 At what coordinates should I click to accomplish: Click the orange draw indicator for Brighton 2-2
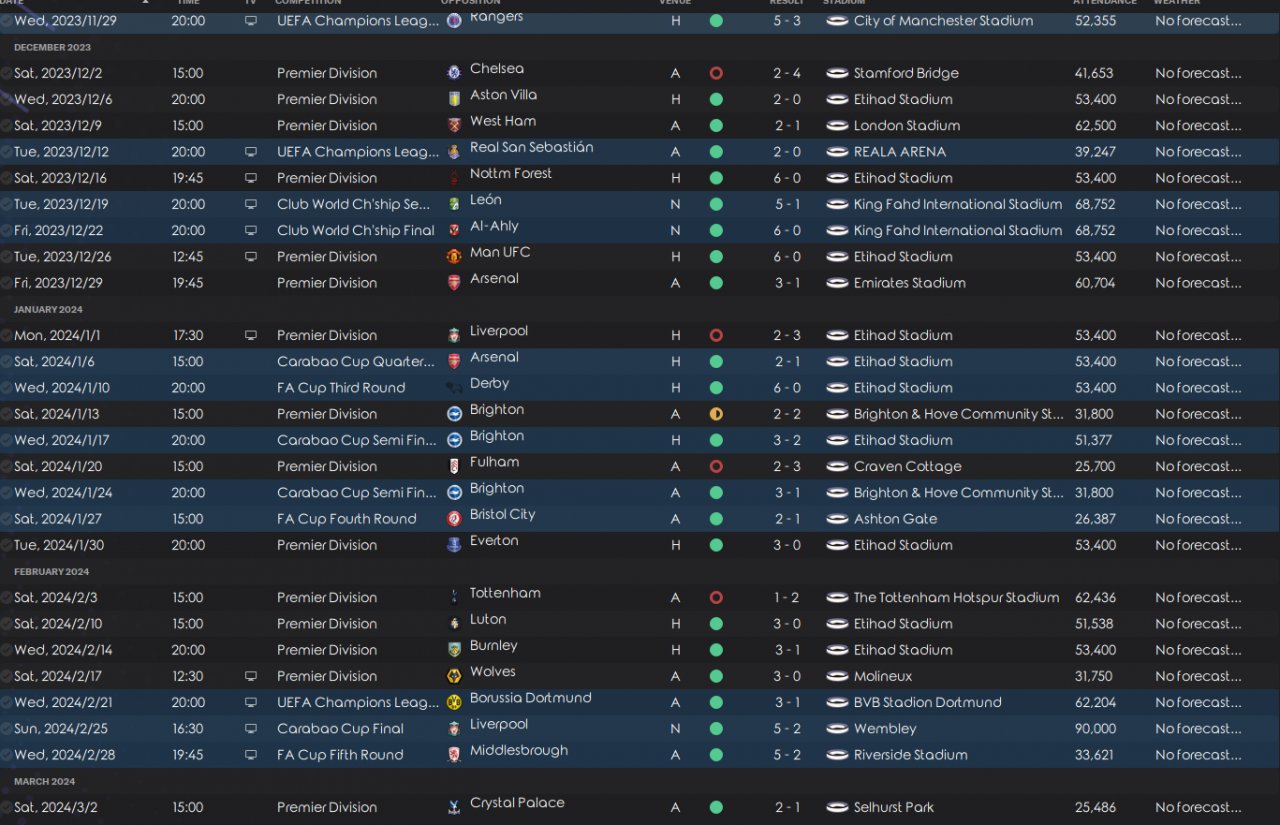[x=716, y=414]
